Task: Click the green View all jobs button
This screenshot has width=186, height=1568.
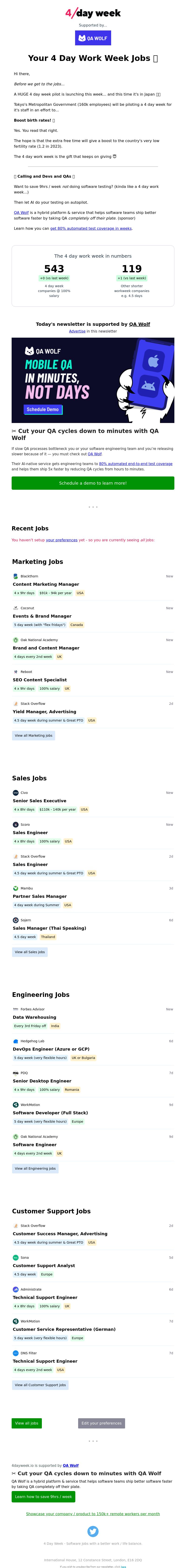Action: pos(27,1423)
